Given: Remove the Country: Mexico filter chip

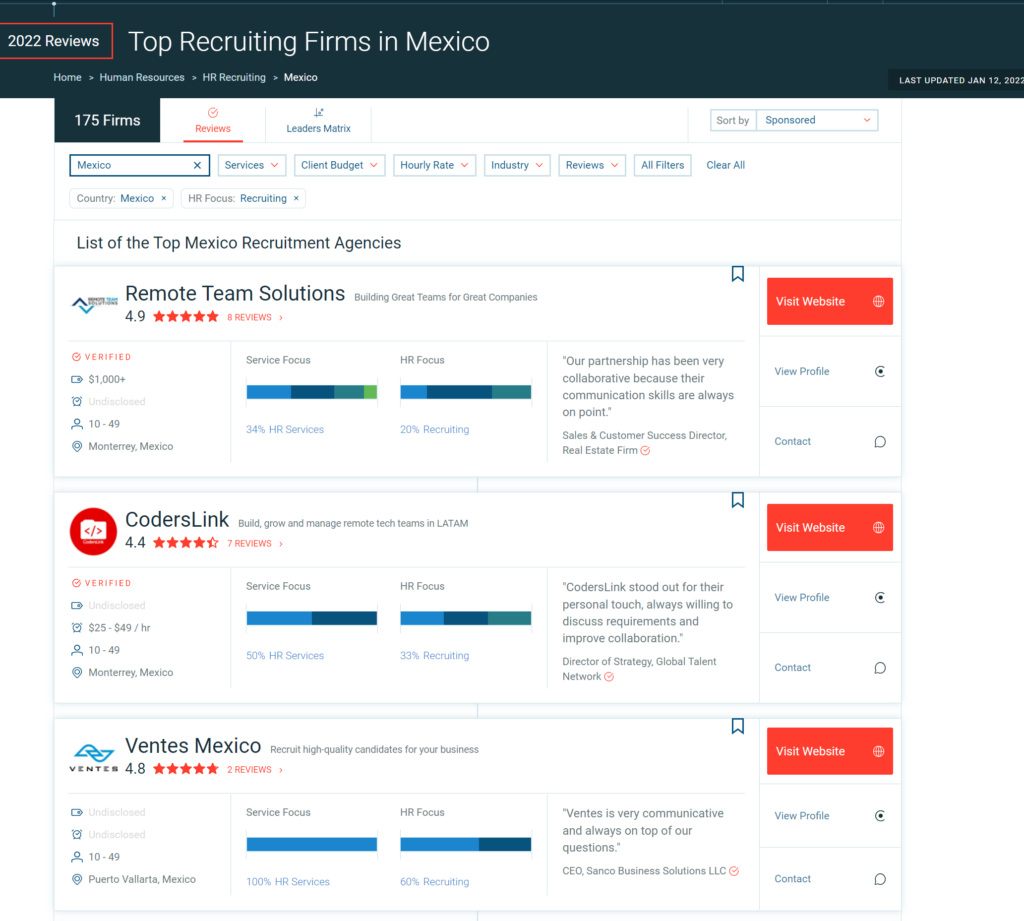Looking at the screenshot, I should coord(164,198).
